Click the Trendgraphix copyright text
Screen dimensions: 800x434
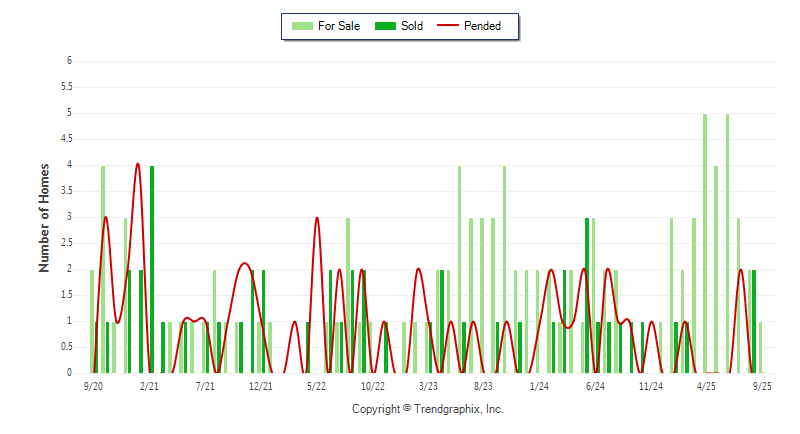pos(427,409)
